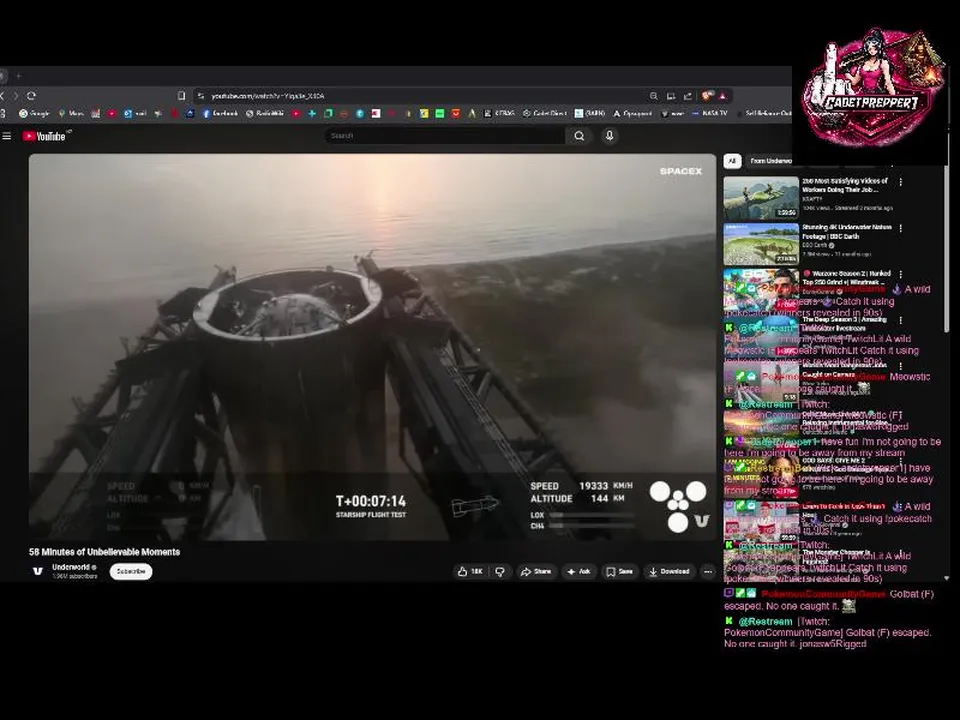Viewport: 960px width, 720px height.
Task: Open options for Warzone Season 2 Ranked video
Action: [901, 274]
